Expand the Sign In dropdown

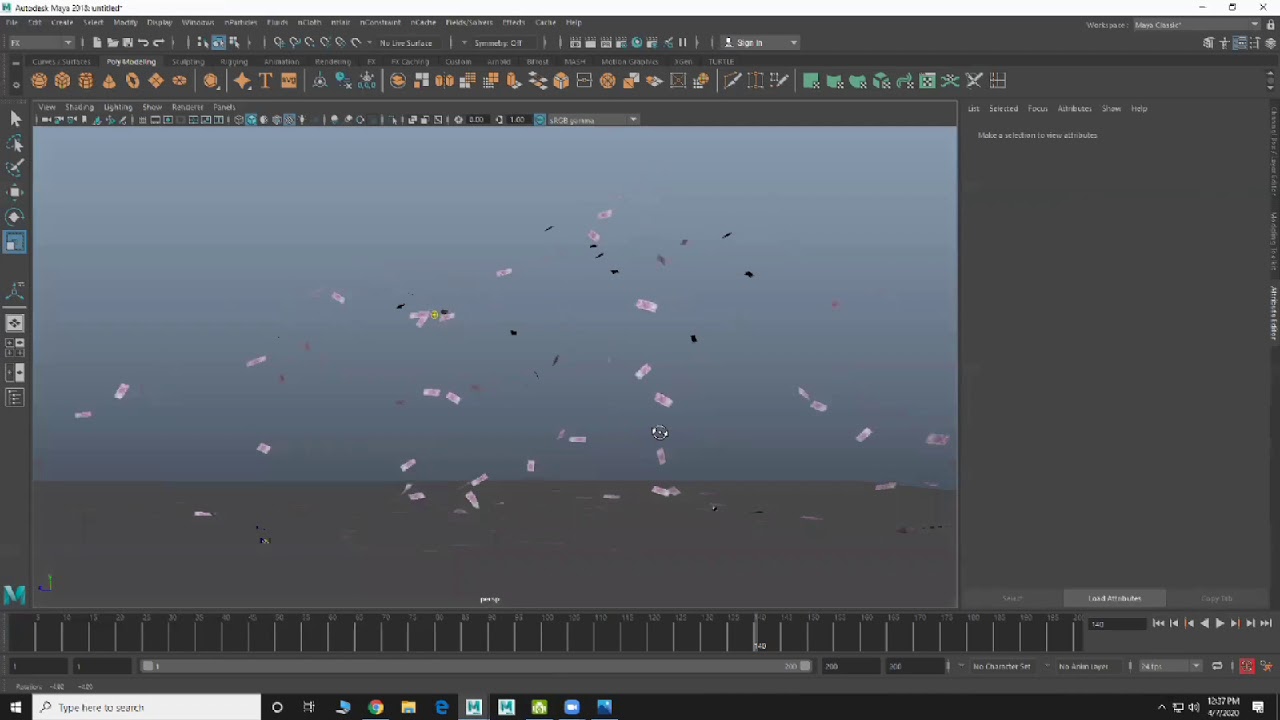(760, 43)
